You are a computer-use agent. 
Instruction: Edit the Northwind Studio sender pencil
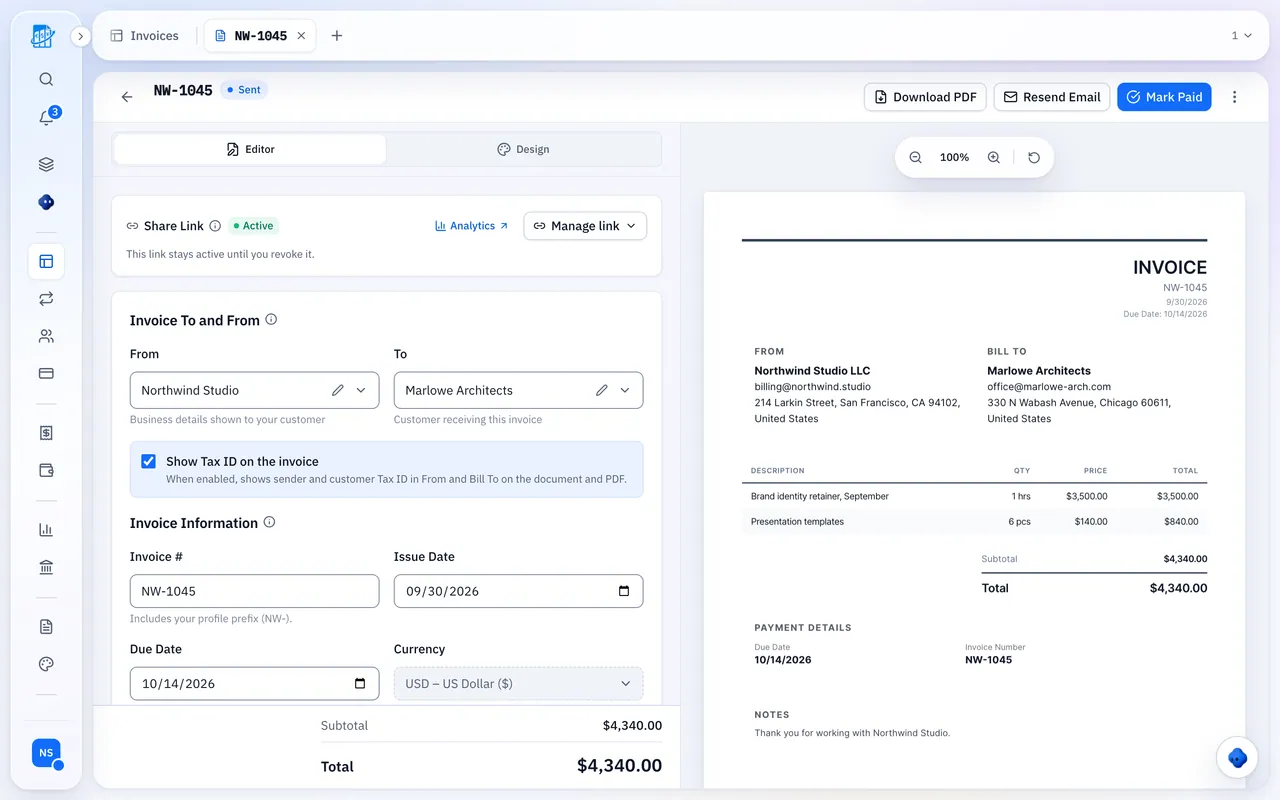(338, 390)
